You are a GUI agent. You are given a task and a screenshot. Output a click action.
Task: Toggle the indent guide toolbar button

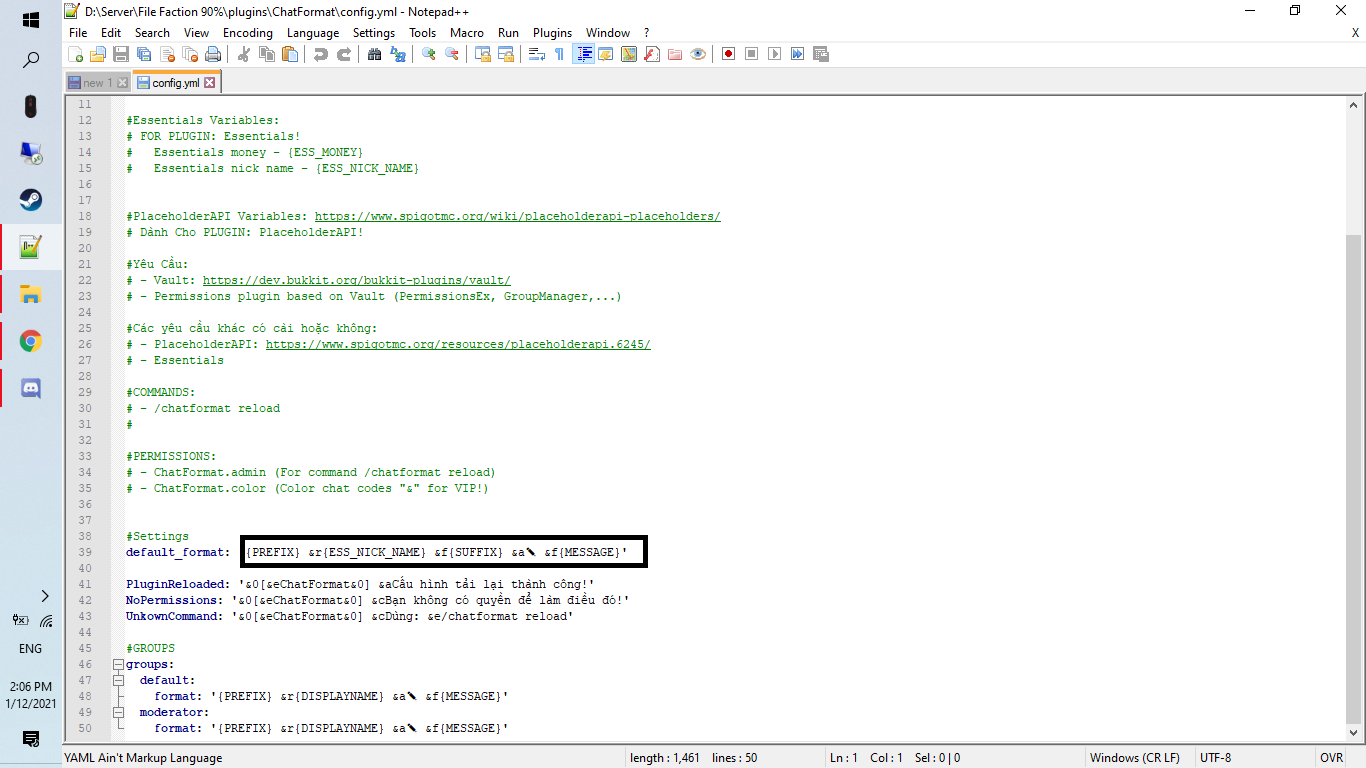coord(583,54)
